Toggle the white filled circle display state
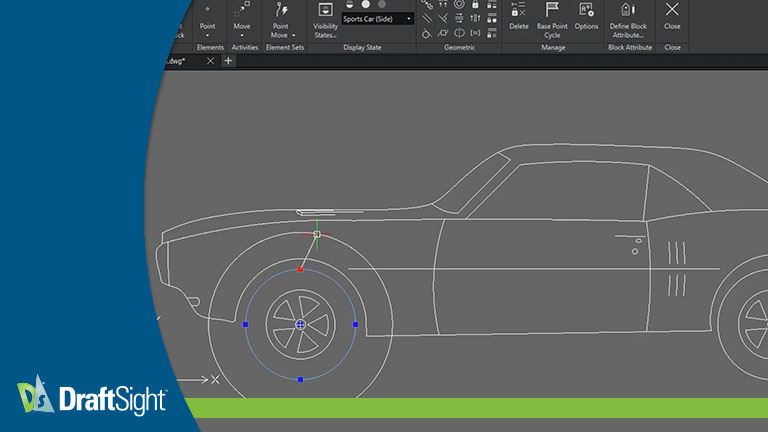Screen dimensions: 768x432 tap(365, 4)
